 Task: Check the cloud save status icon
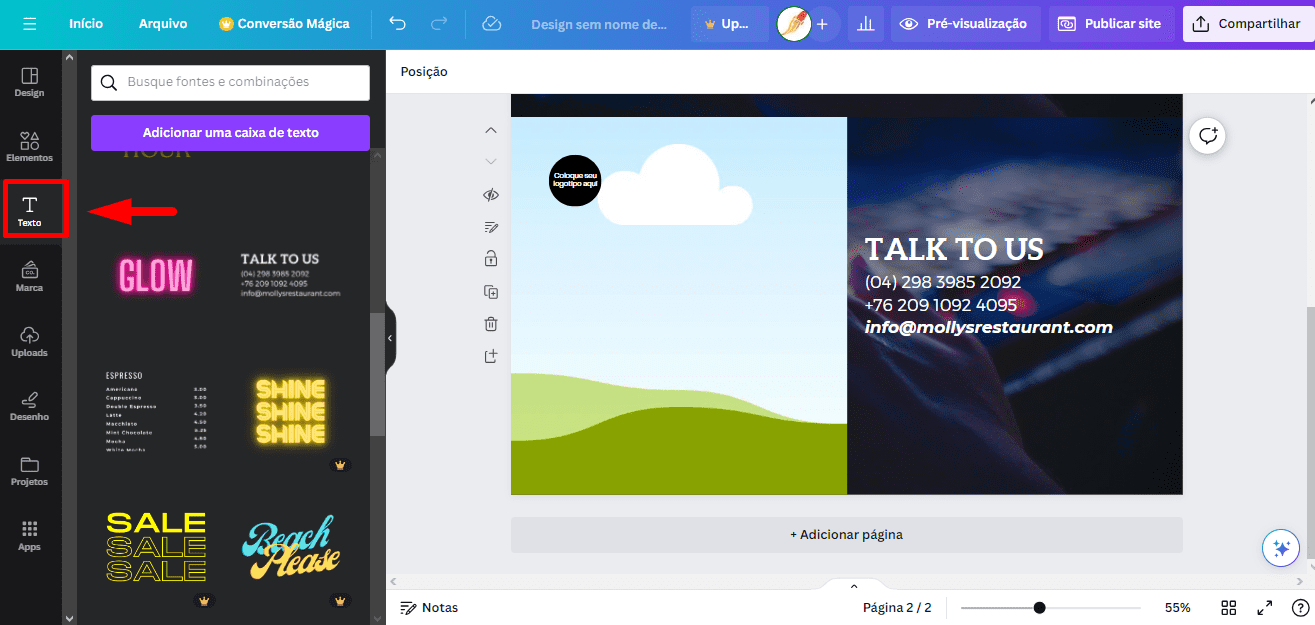(x=491, y=24)
